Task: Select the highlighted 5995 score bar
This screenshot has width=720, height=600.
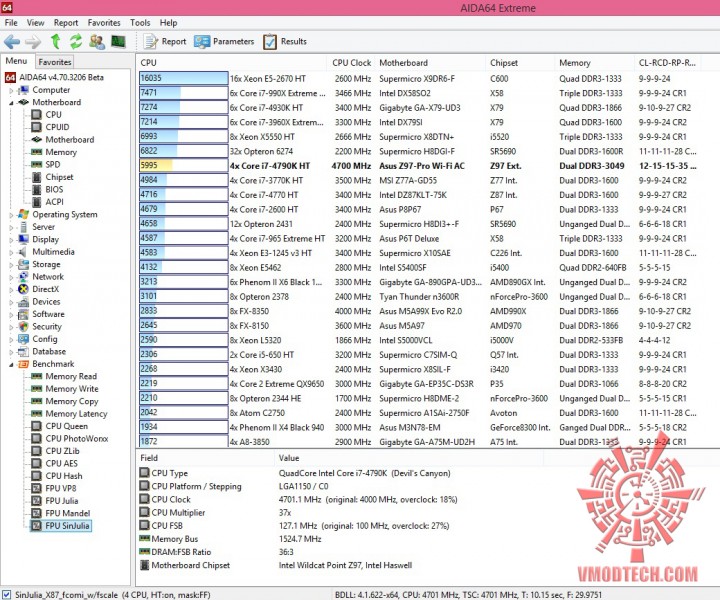Action: (x=184, y=166)
